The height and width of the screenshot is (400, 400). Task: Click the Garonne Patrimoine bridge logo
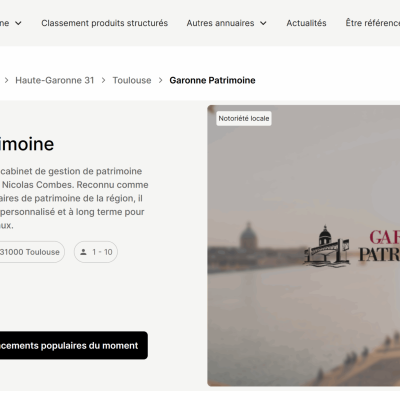[x=327, y=246]
